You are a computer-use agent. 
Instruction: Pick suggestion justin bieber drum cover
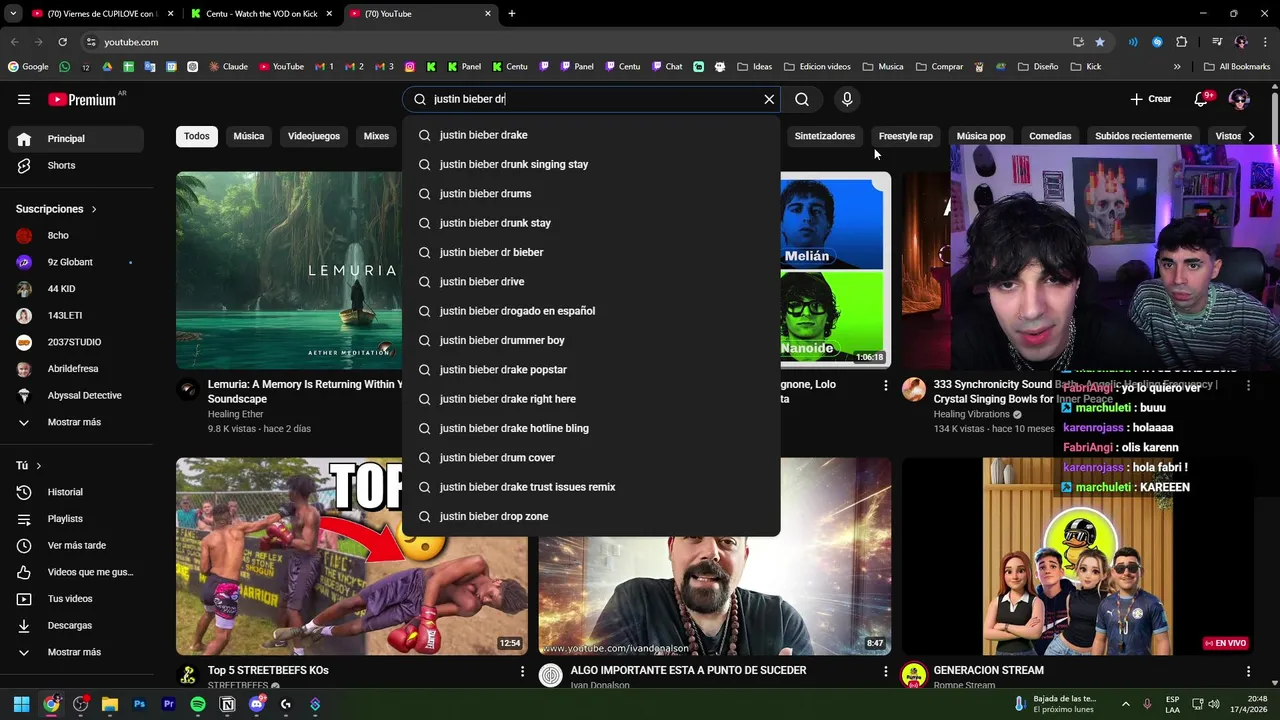[x=591, y=458]
